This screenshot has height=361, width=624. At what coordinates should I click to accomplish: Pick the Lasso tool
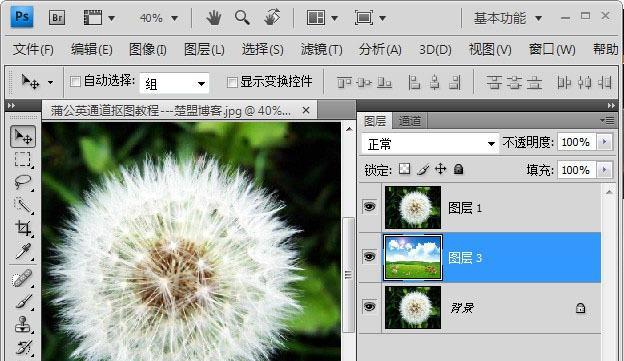click(23, 182)
